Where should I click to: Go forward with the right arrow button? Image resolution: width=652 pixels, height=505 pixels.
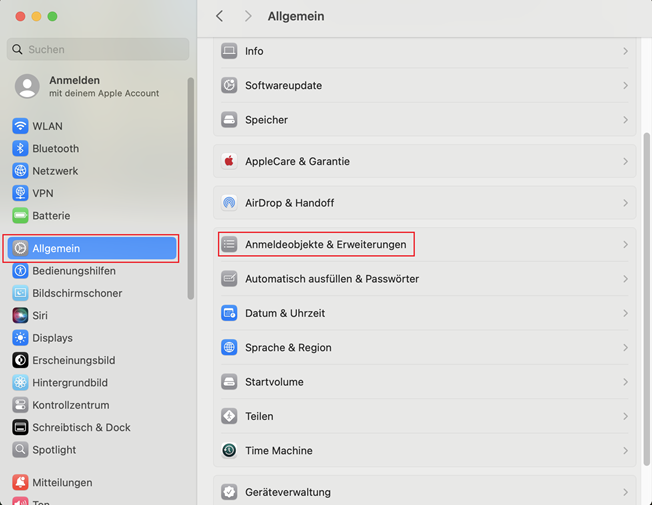click(248, 16)
